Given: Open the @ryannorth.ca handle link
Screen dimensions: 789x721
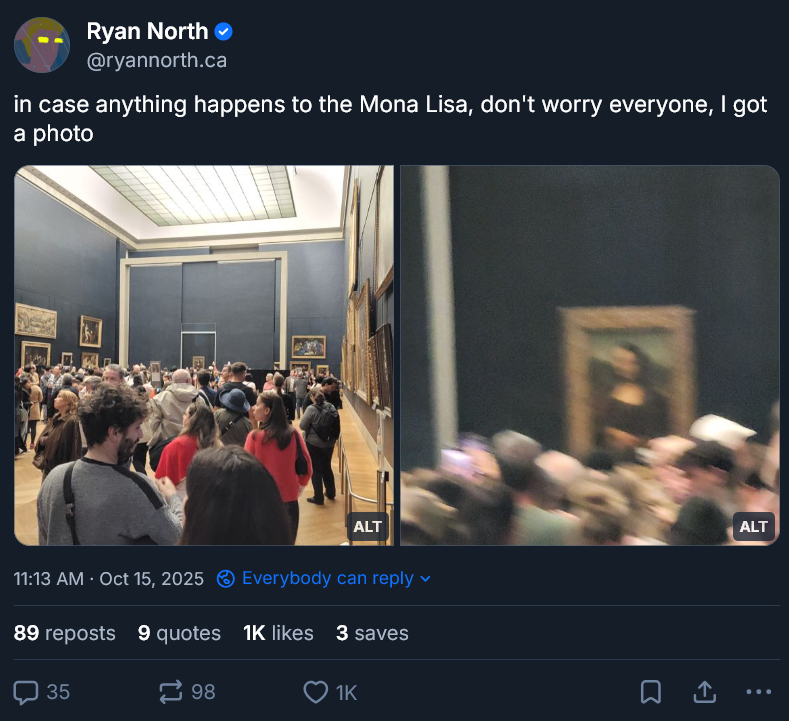Looking at the screenshot, I should [157, 60].
